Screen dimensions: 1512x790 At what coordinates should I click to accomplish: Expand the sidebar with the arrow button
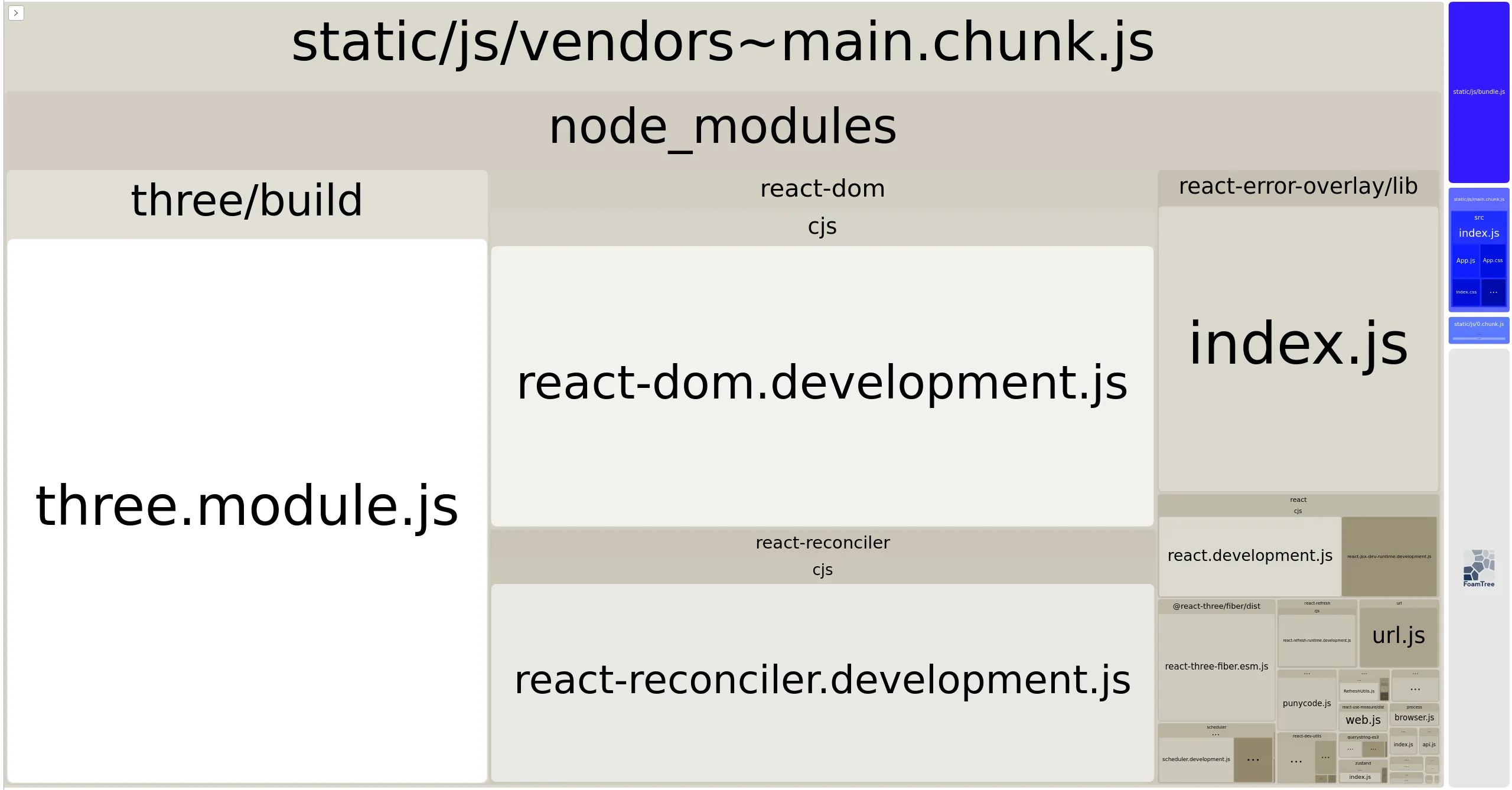(16, 13)
